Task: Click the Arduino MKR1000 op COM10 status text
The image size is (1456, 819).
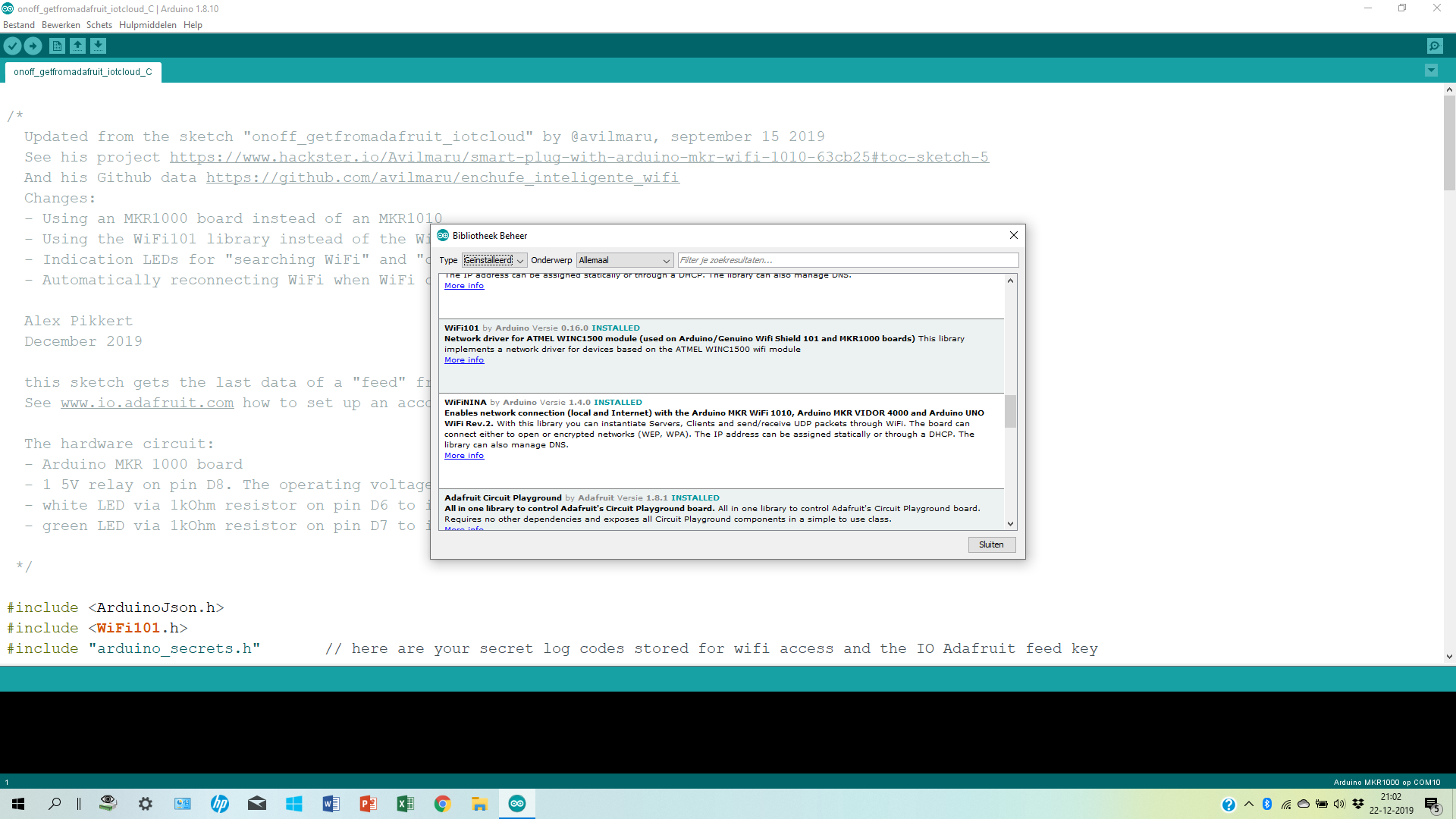Action: click(x=1387, y=782)
